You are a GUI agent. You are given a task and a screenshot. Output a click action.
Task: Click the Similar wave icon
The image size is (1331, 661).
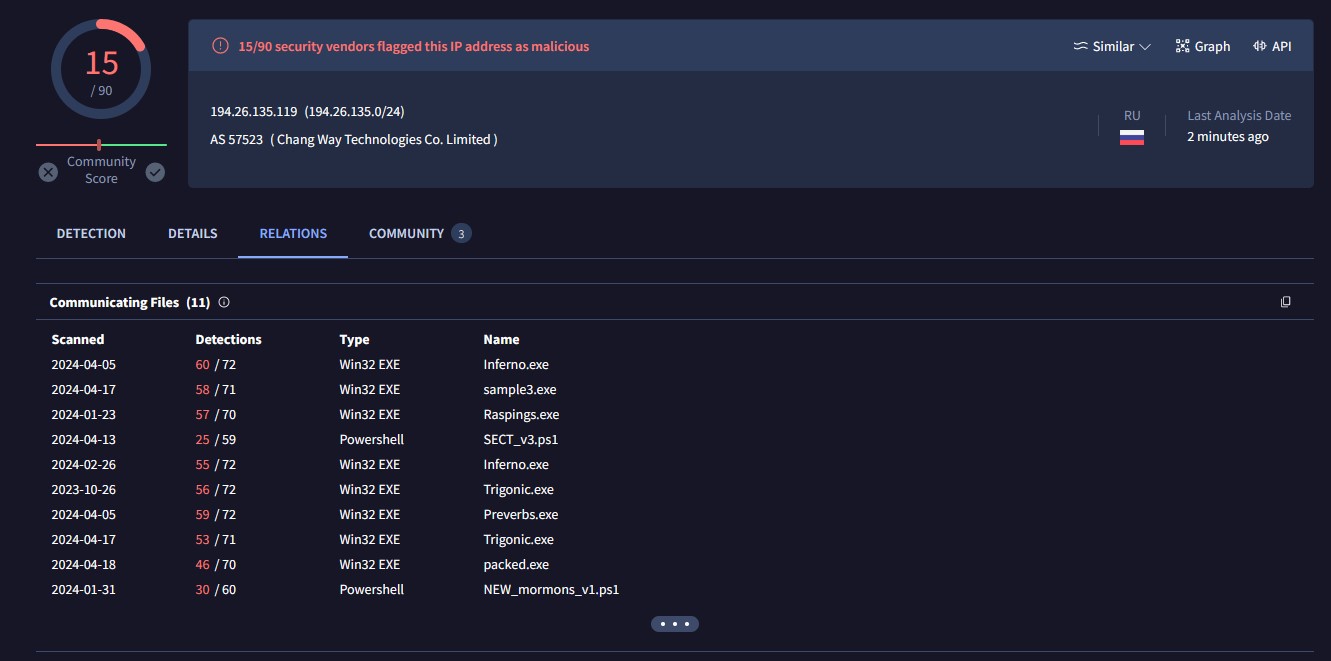1082,45
